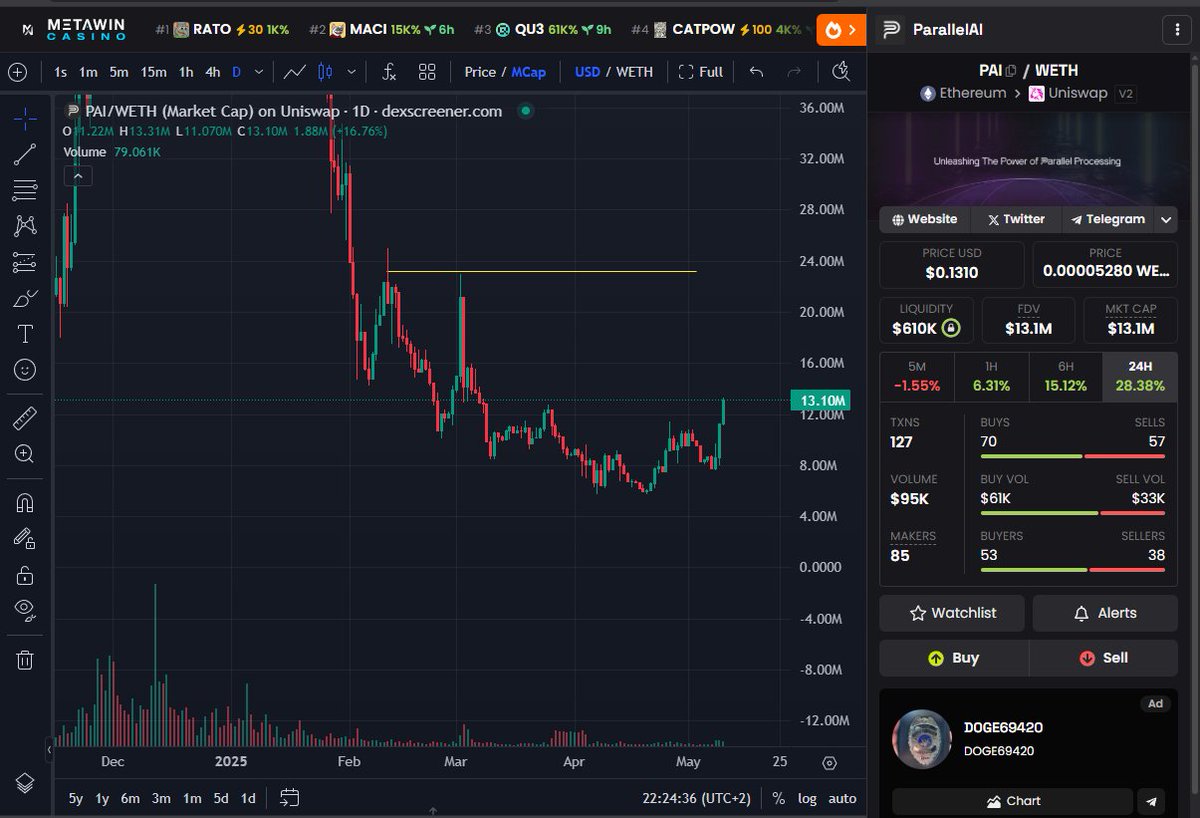Select the 5M stats tab

(x=917, y=377)
